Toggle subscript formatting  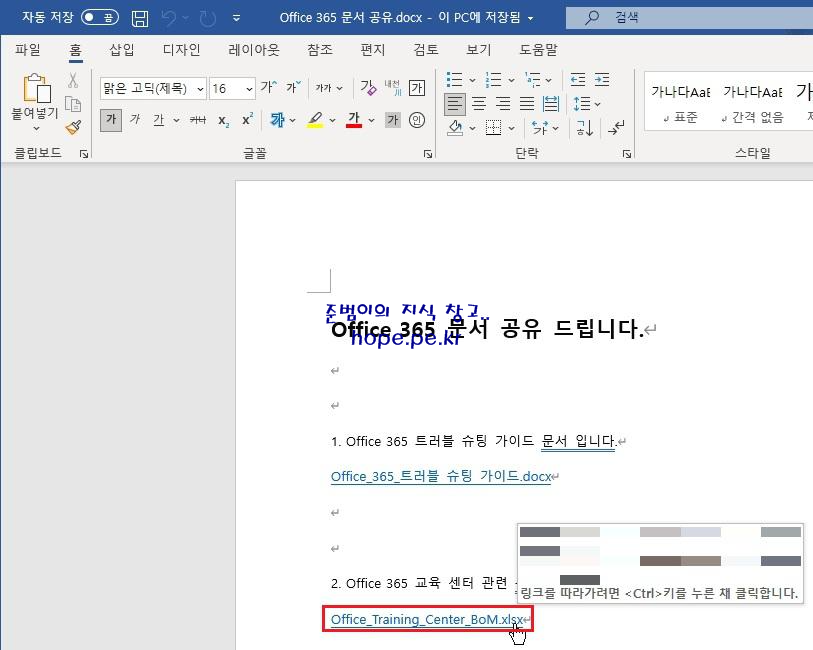coord(223,121)
